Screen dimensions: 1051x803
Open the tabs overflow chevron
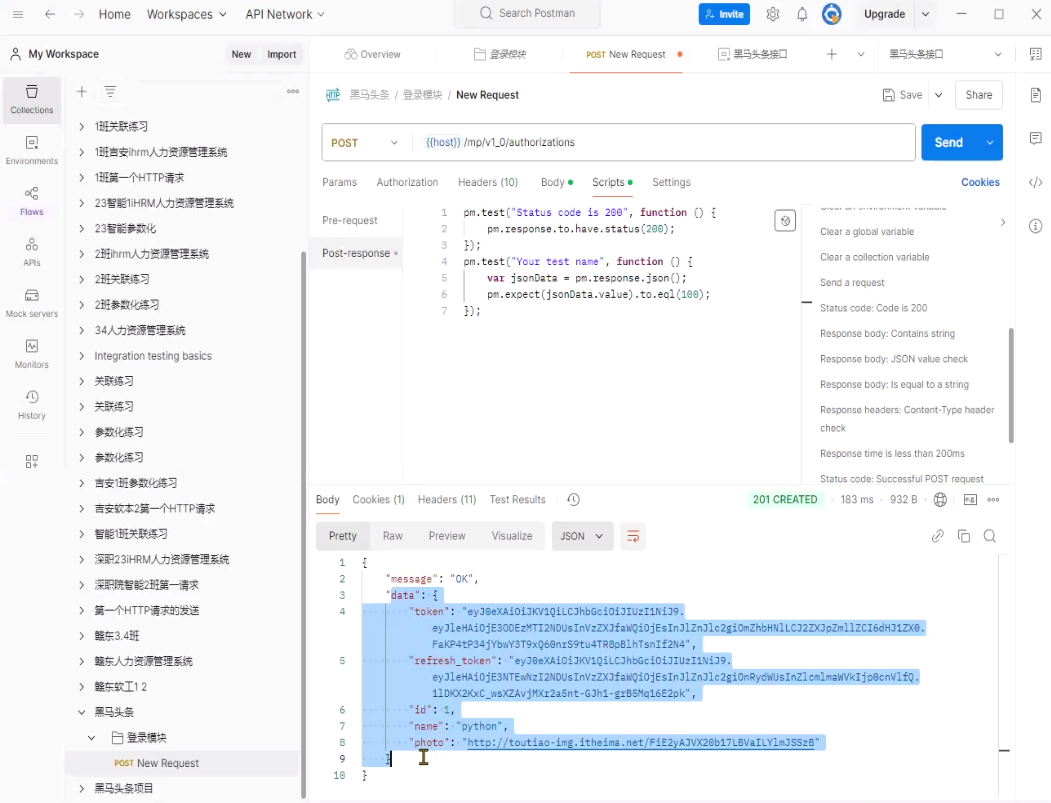tap(861, 54)
